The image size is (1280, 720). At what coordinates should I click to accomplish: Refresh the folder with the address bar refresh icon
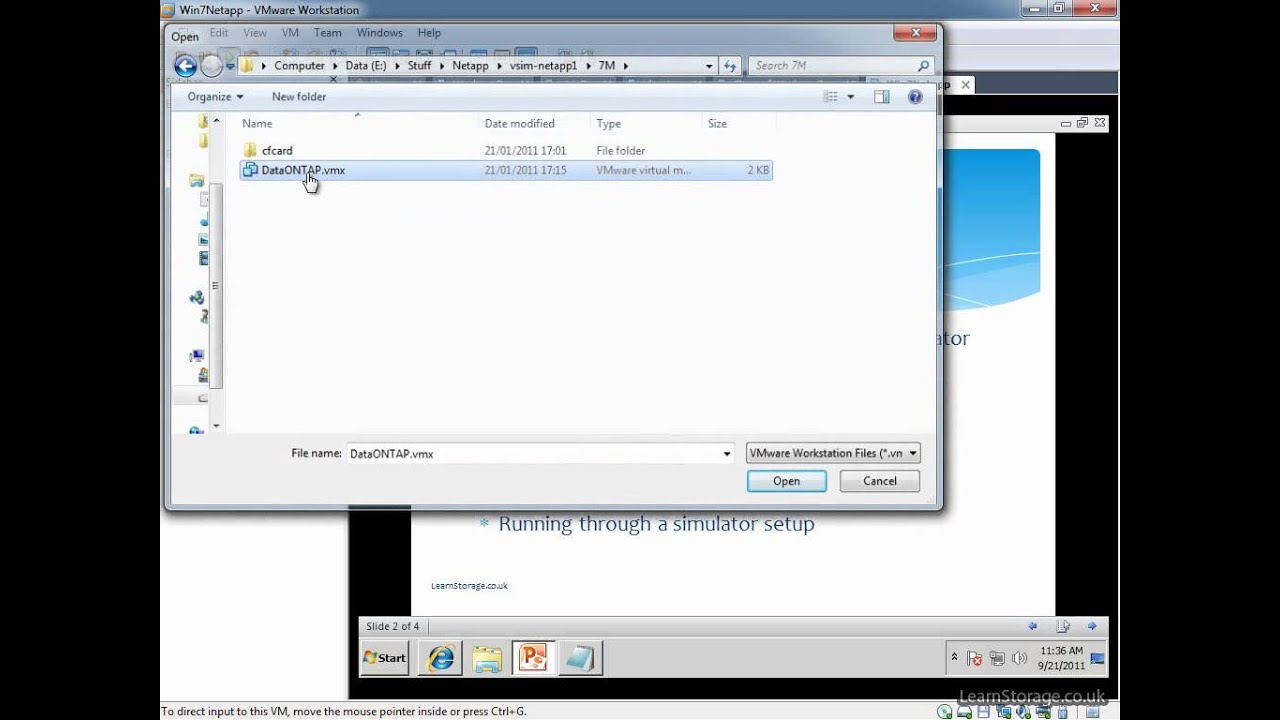(730, 66)
